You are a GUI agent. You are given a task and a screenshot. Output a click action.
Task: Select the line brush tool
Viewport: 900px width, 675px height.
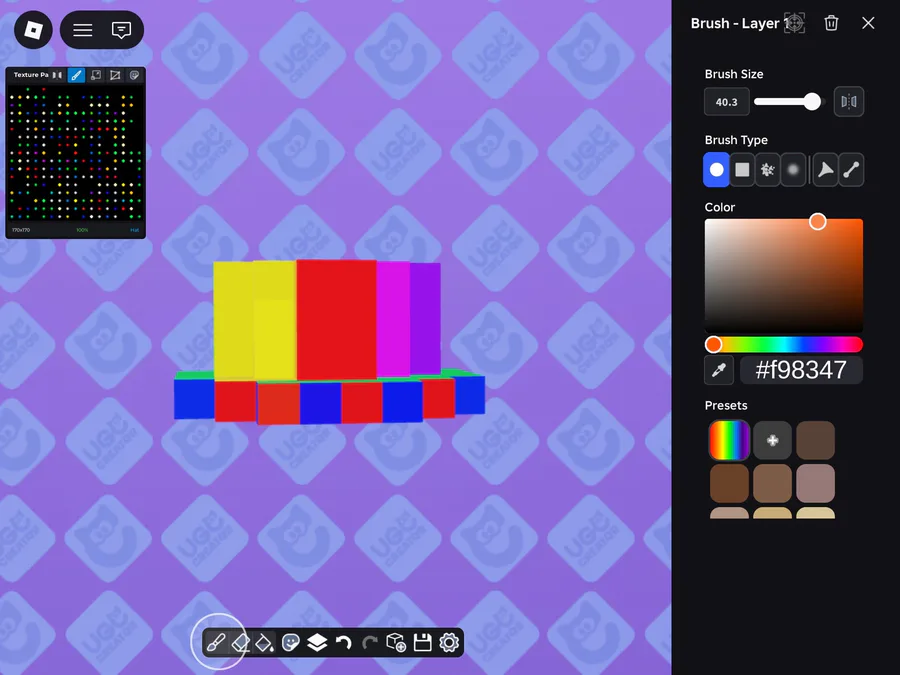coord(851,169)
